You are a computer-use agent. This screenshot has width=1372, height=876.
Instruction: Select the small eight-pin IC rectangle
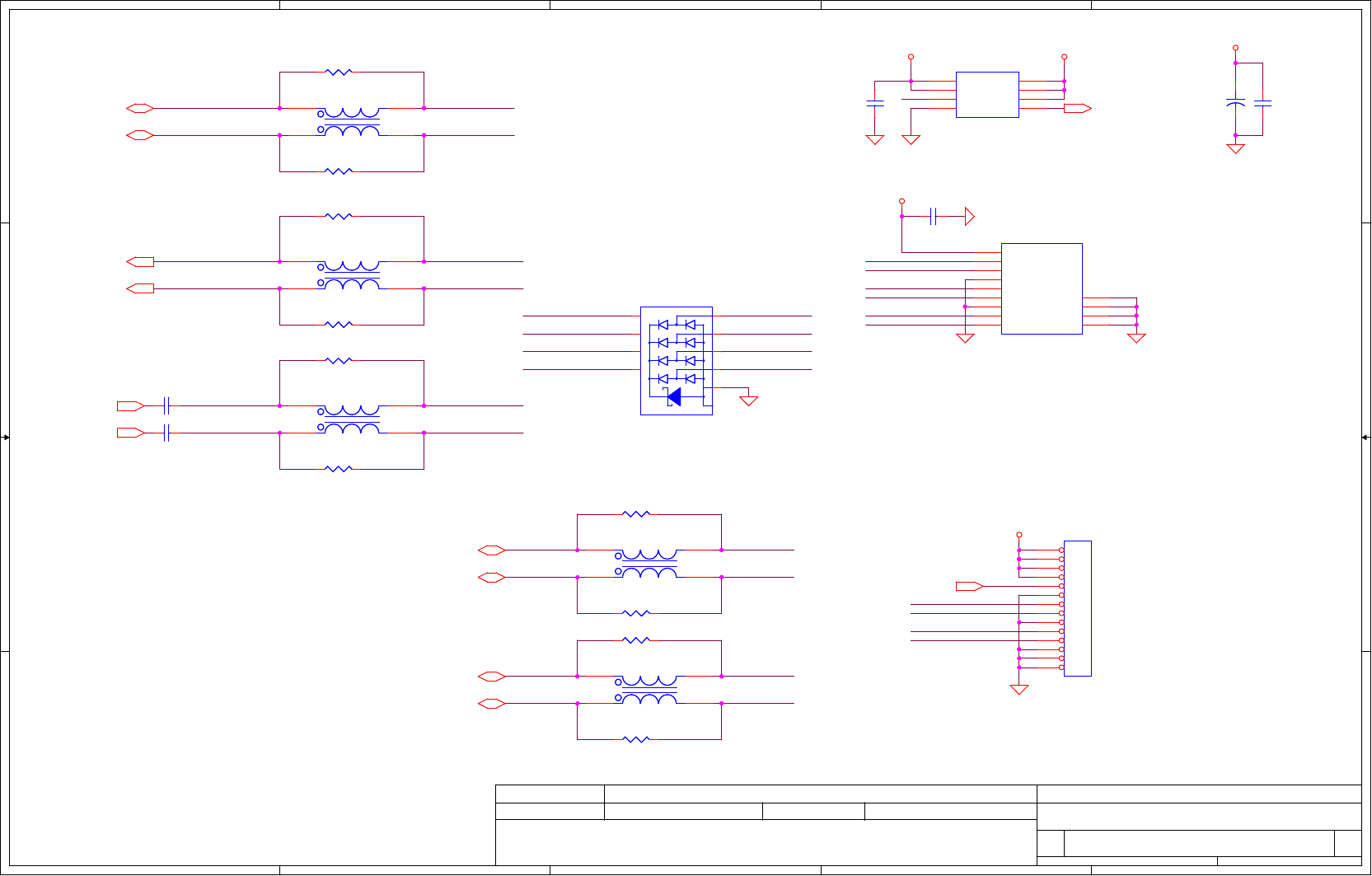(x=987, y=95)
